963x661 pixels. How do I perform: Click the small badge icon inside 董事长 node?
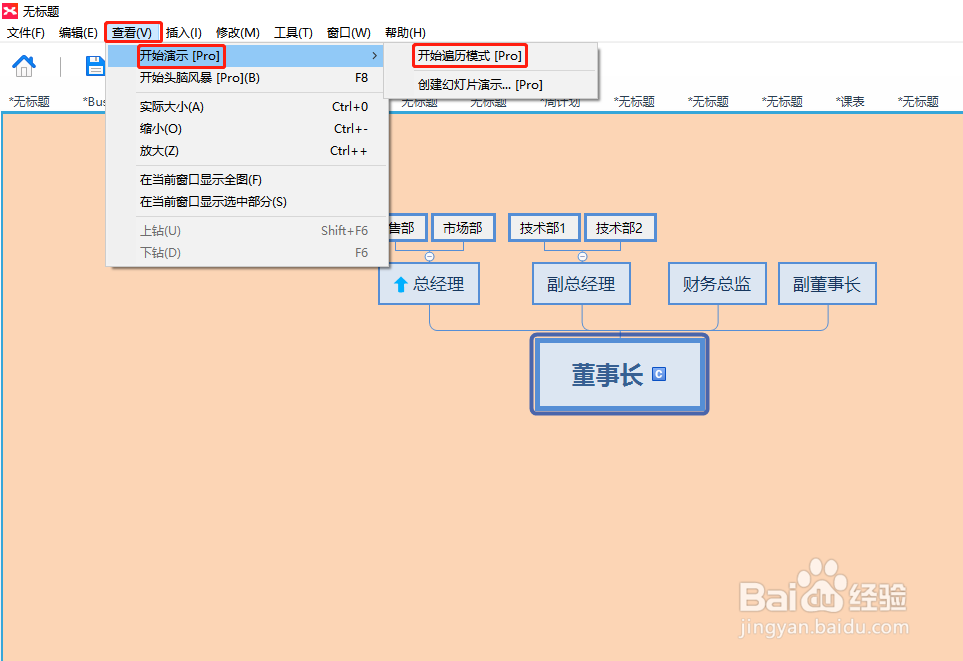[660, 374]
